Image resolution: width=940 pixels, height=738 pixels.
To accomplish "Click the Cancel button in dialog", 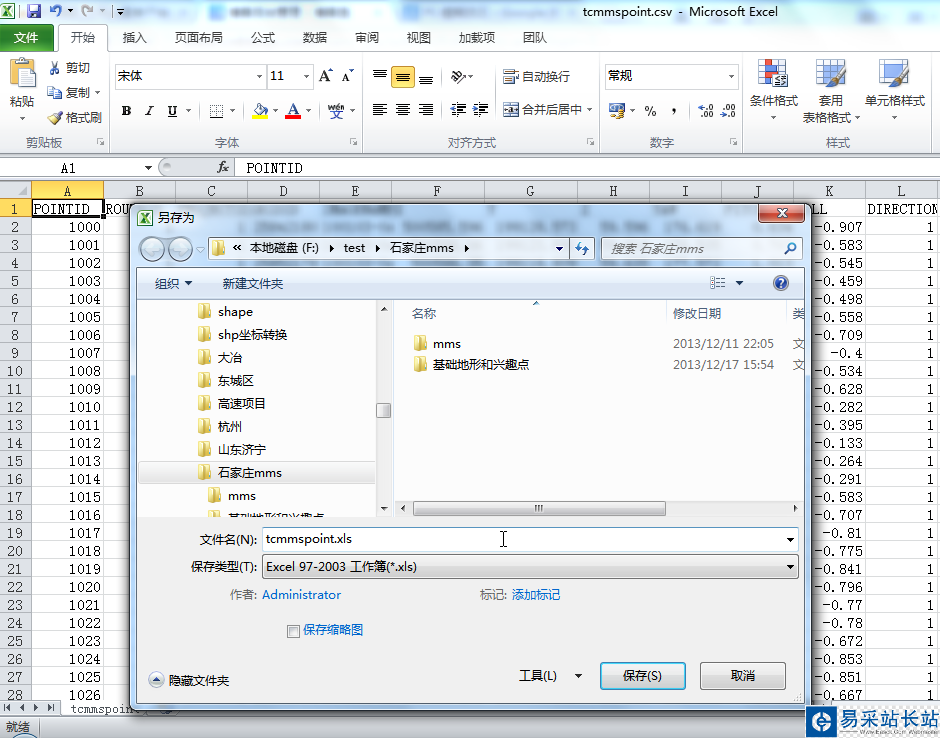I will (743, 676).
